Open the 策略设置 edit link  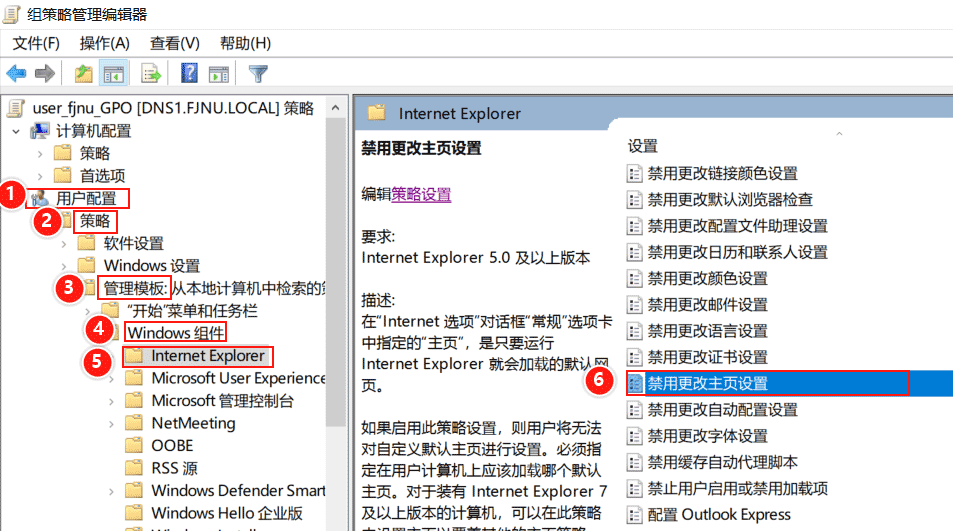421,194
